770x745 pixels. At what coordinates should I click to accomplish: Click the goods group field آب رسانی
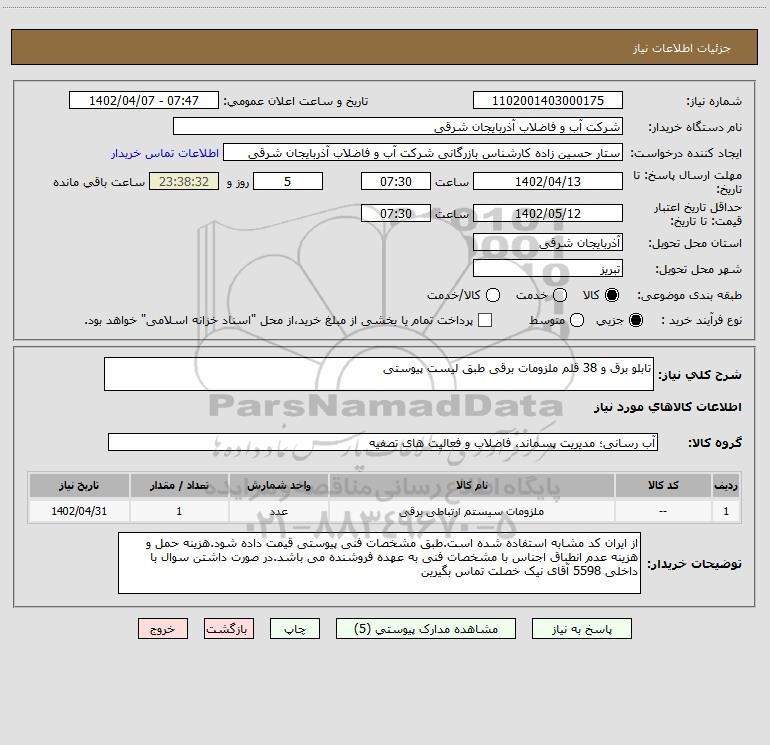pyautogui.click(x=383, y=442)
